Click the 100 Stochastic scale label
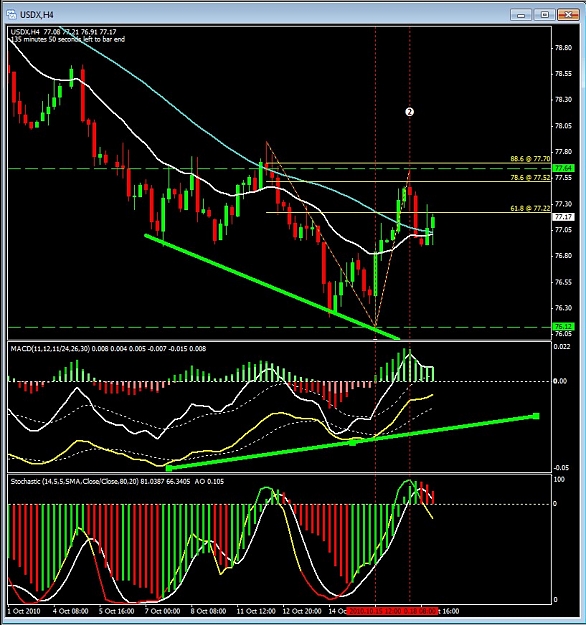The image size is (586, 625). click(x=559, y=480)
